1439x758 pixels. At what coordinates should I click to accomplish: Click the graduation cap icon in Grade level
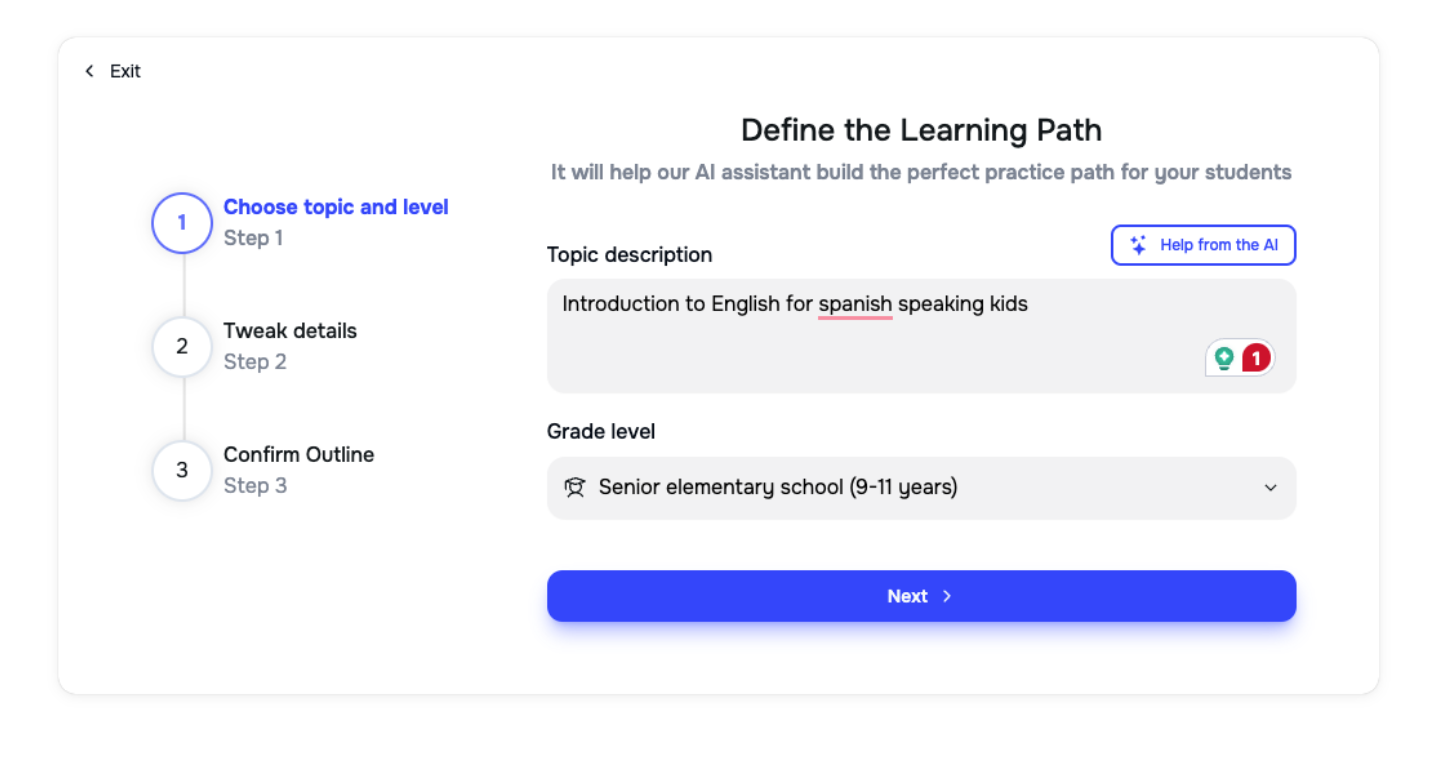point(574,487)
